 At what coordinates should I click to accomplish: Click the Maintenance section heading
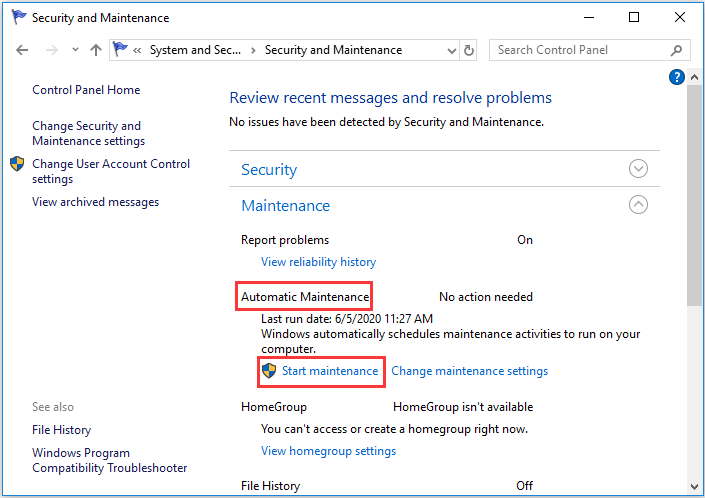[286, 206]
